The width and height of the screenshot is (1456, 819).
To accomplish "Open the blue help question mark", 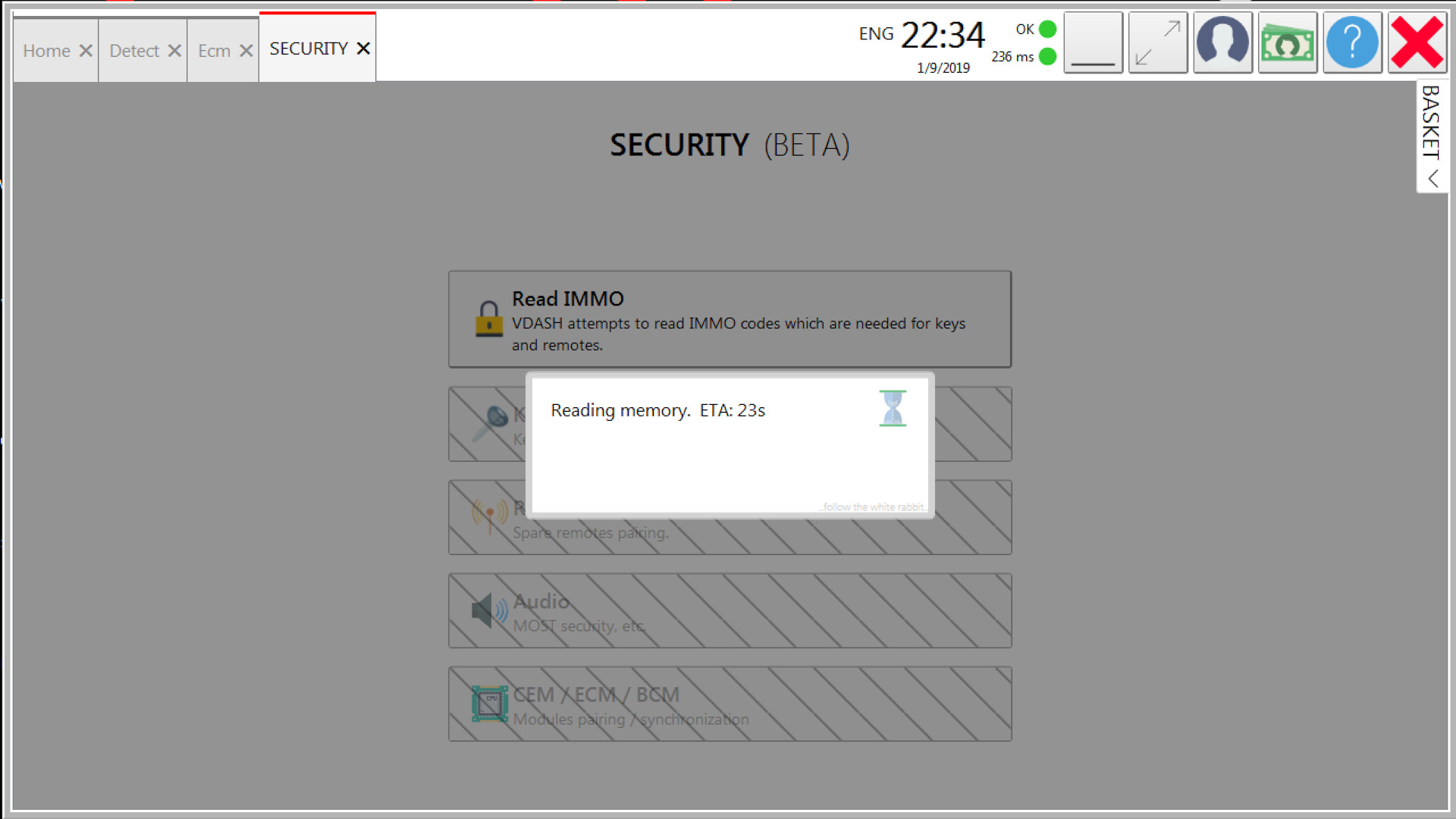I will tap(1352, 43).
